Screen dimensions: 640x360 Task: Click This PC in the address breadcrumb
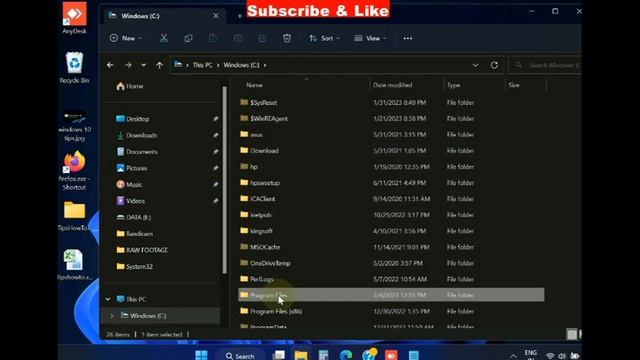(202, 65)
